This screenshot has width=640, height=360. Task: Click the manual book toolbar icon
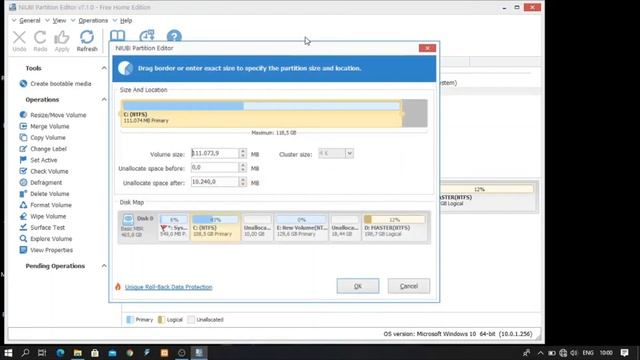(x=118, y=36)
